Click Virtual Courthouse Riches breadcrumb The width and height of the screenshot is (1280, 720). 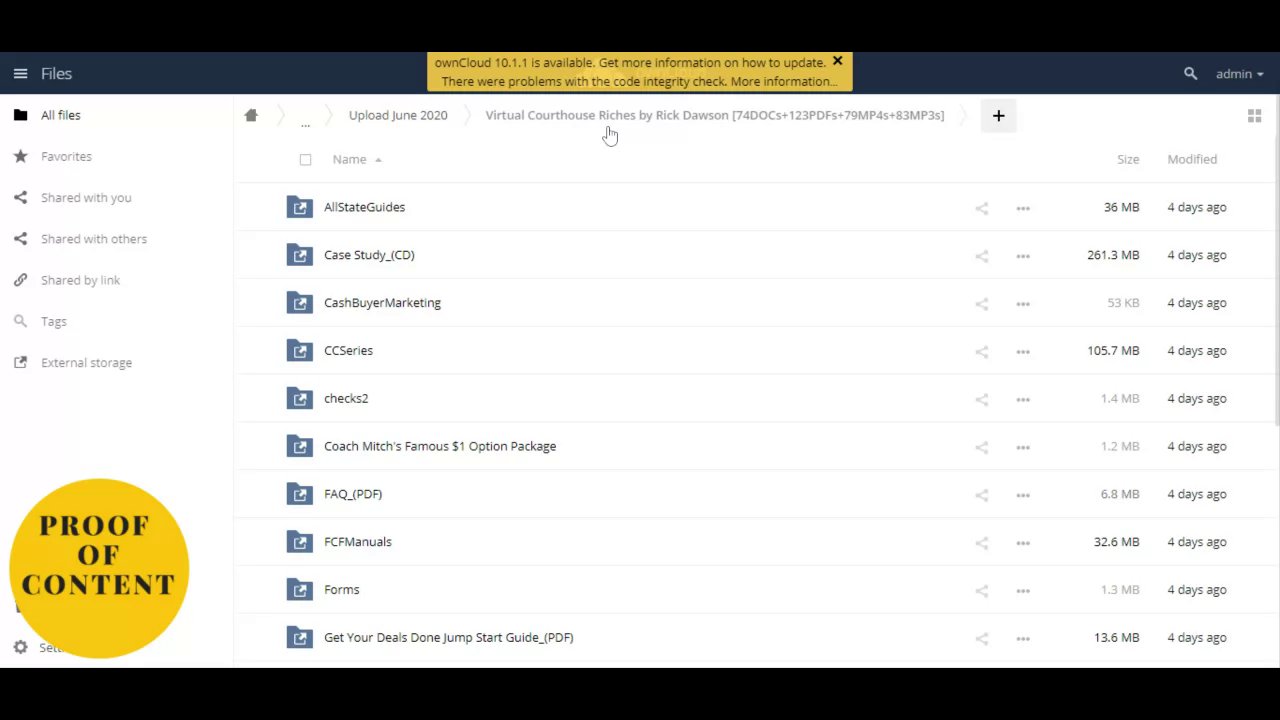coord(714,115)
